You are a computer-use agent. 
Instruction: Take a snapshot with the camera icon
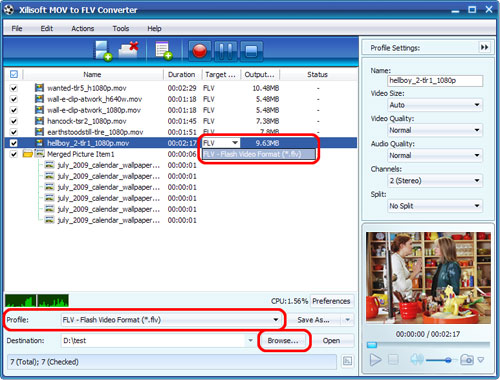(467, 359)
